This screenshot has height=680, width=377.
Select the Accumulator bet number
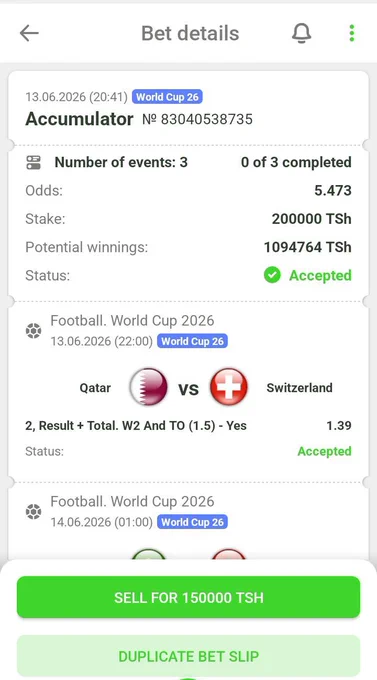(x=197, y=119)
